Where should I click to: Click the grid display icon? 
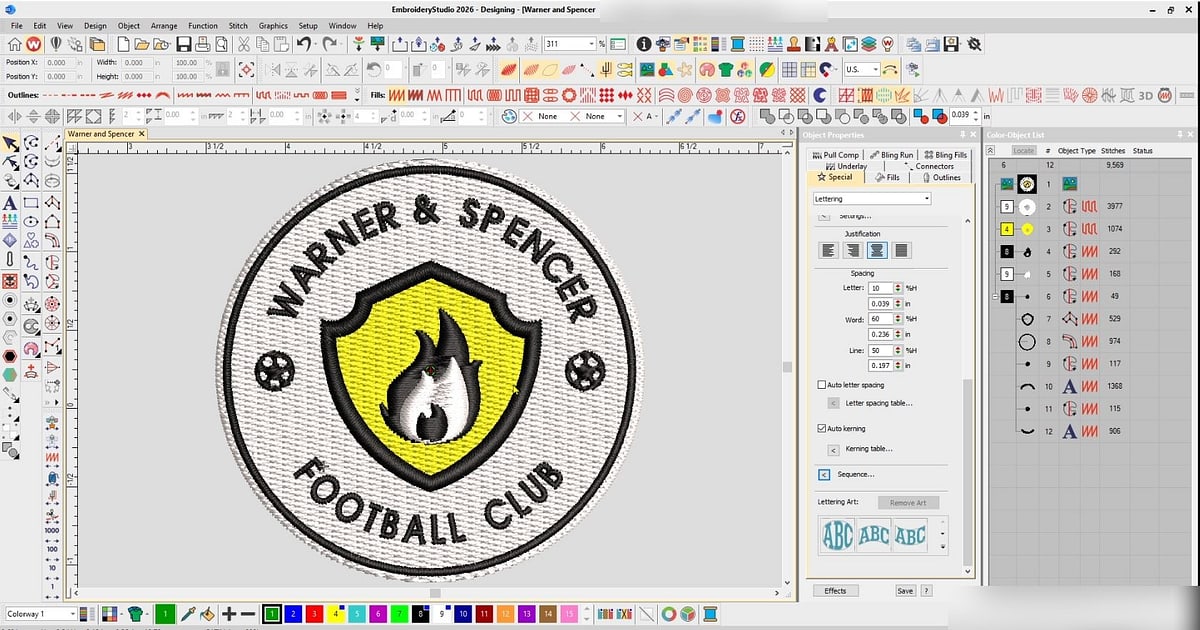click(x=789, y=69)
